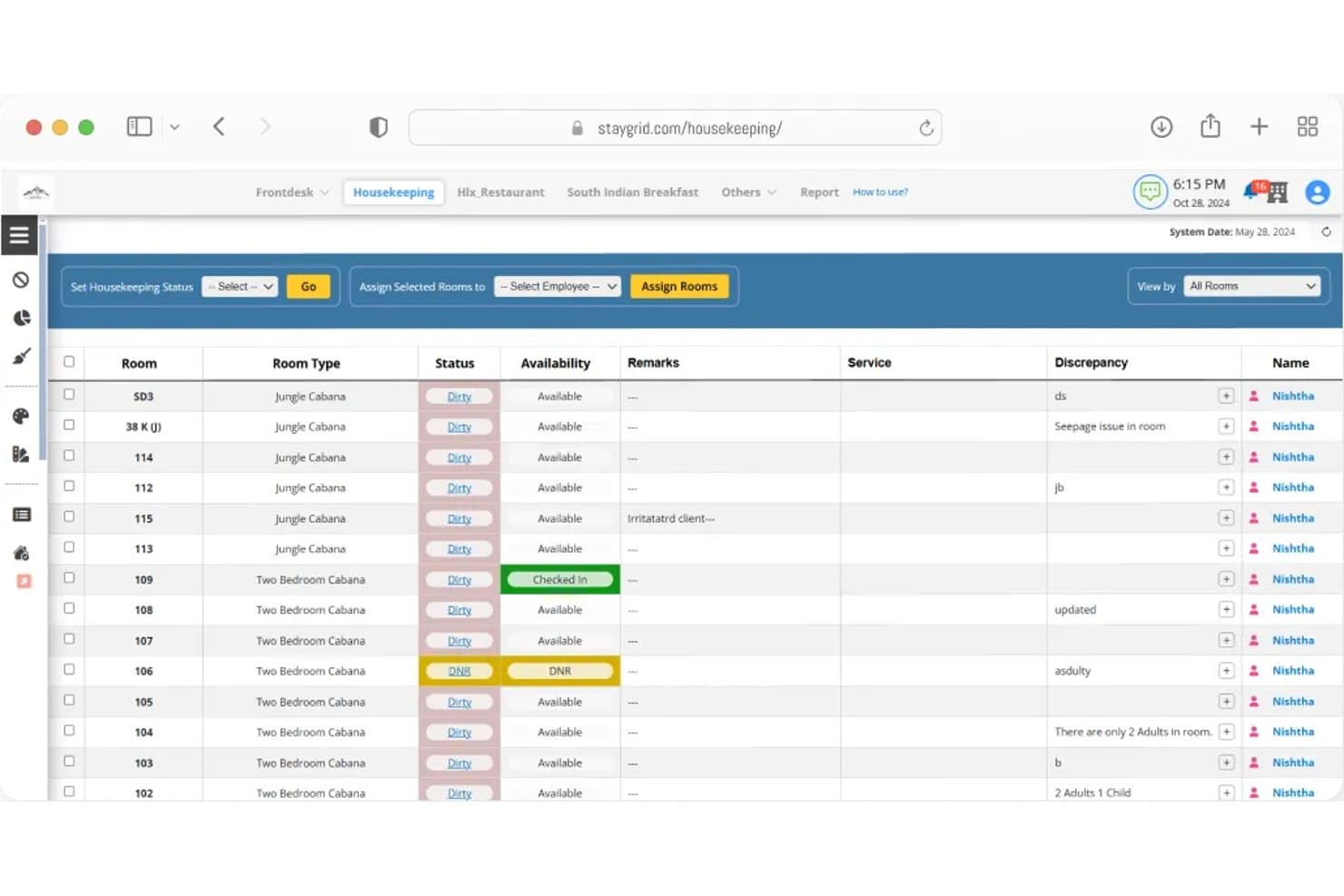Expand the Frontdesk menu
Image resolution: width=1344 pixels, height=896 pixels.
tap(292, 192)
